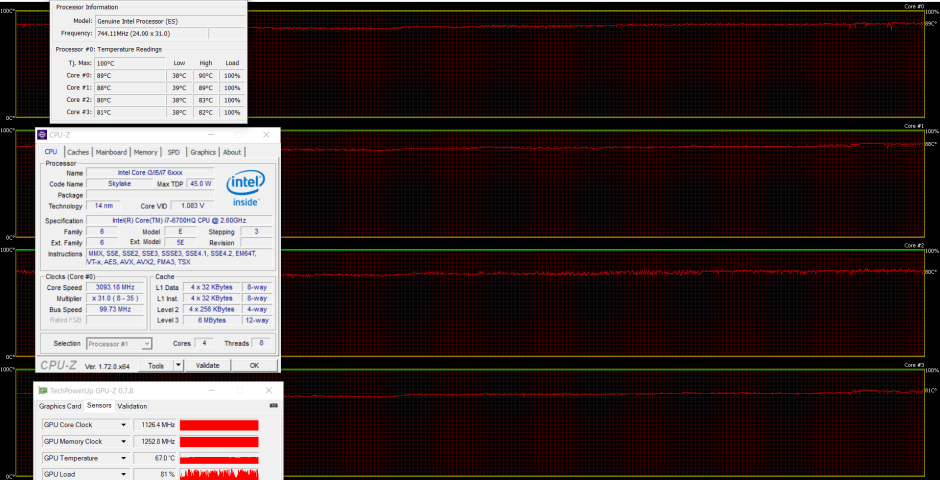The image size is (940, 480).
Task: Open the Mainboard tab
Action: click(112, 152)
